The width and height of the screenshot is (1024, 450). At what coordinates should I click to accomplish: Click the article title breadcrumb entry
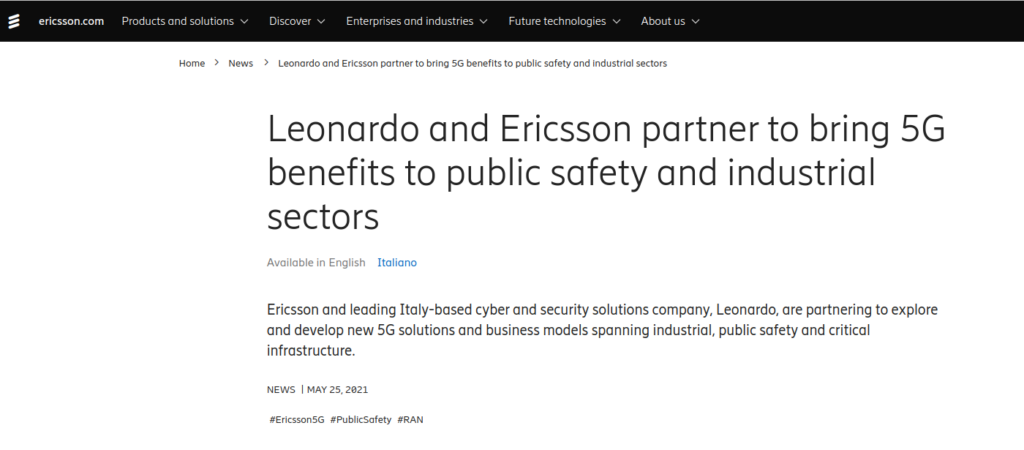pos(474,63)
